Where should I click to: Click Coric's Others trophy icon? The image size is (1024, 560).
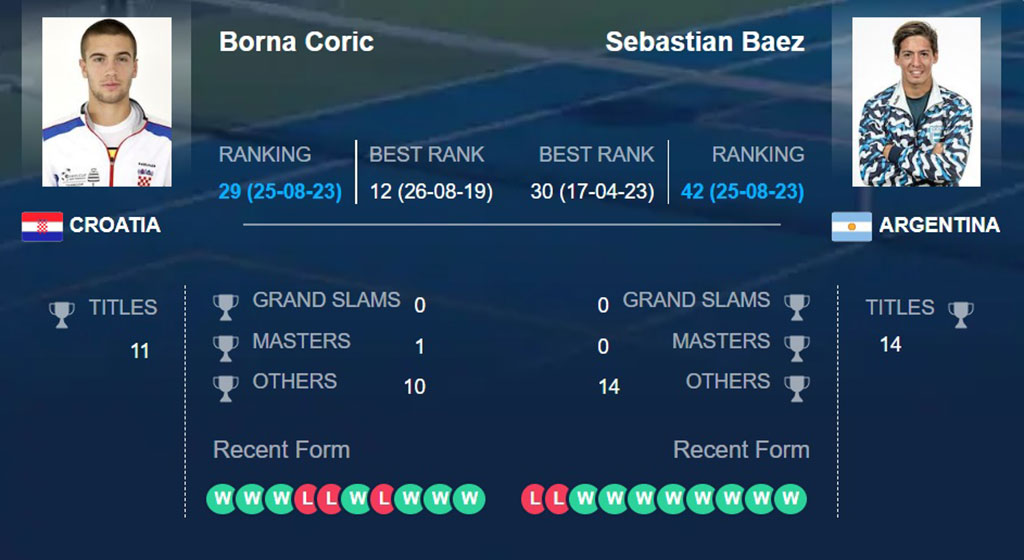[x=225, y=389]
